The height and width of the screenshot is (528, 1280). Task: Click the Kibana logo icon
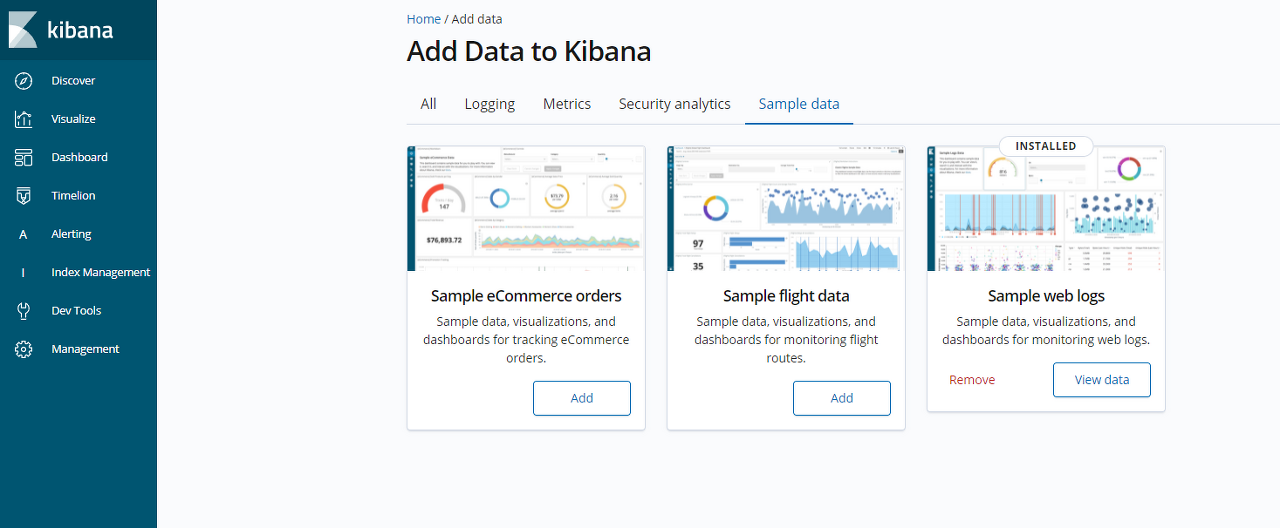(23, 30)
